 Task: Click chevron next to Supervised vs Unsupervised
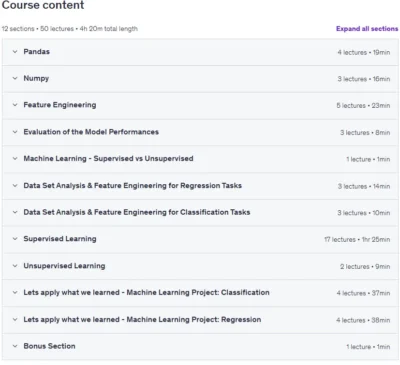tap(15, 159)
